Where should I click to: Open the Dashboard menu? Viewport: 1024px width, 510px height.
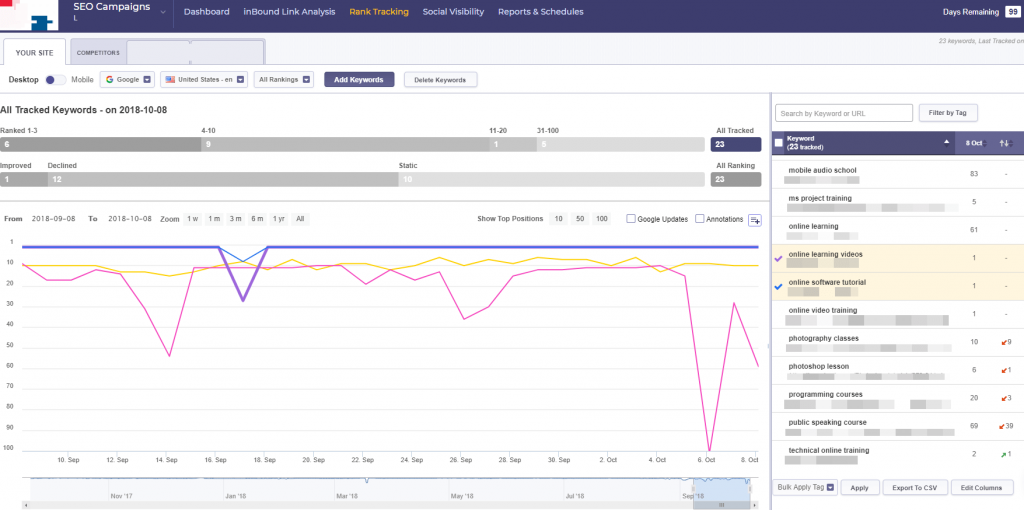click(x=206, y=12)
